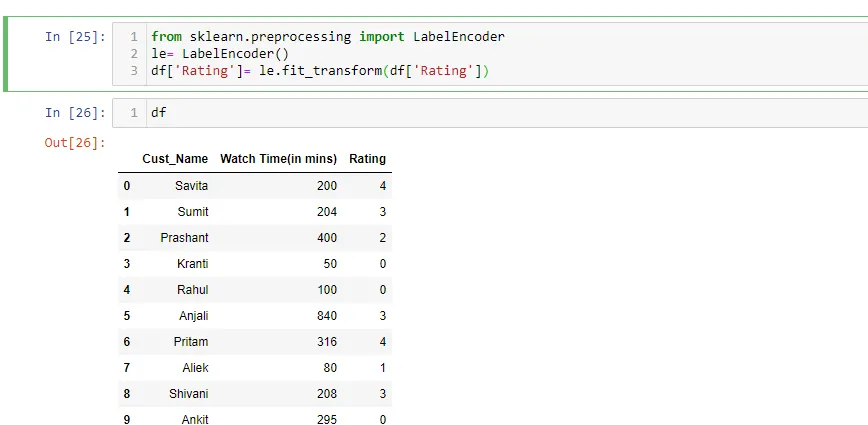
Task: Click watch time value 204 in Sumit's row
Action: tap(327, 211)
